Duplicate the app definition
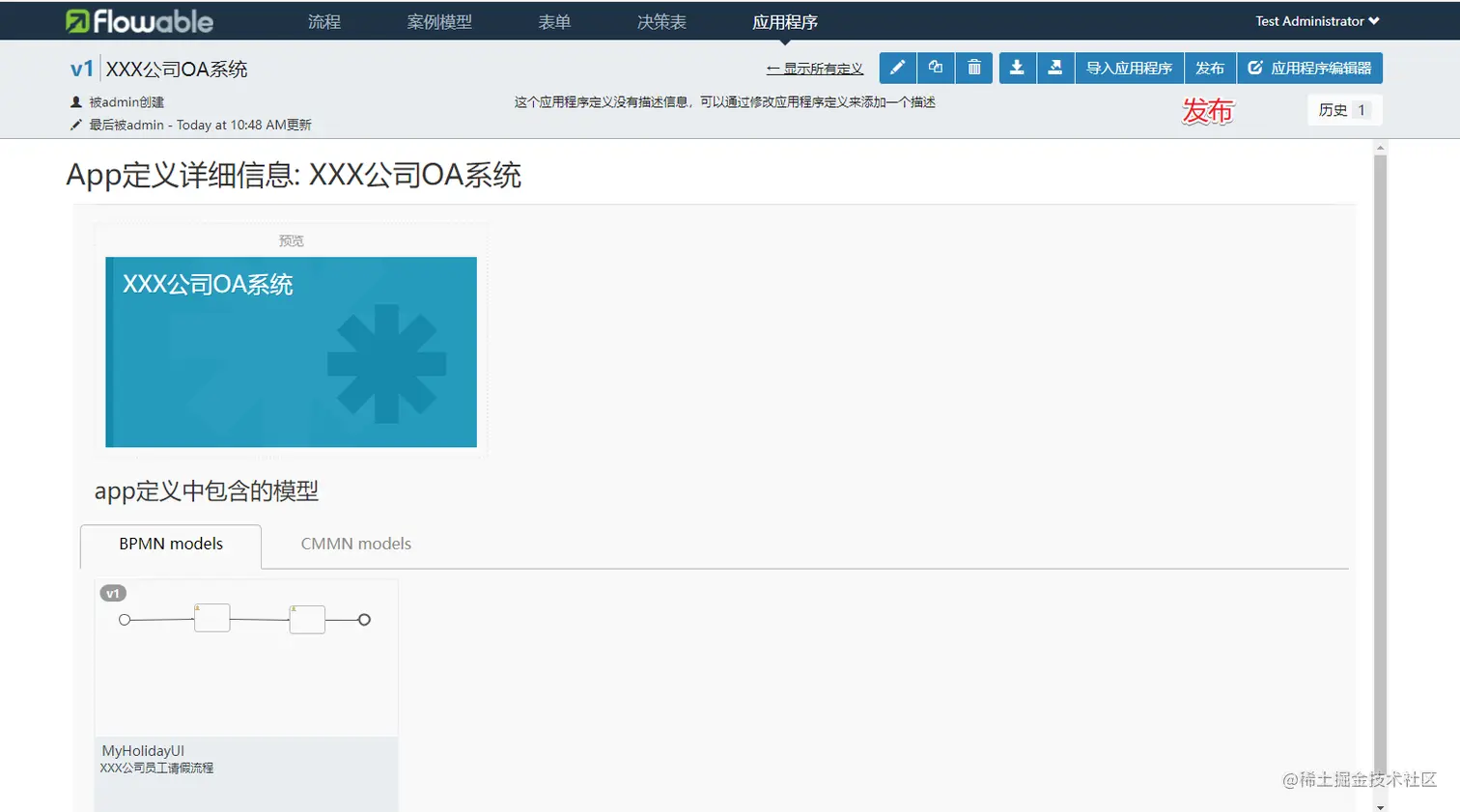Screen dimensions: 1460x812 coord(935,68)
